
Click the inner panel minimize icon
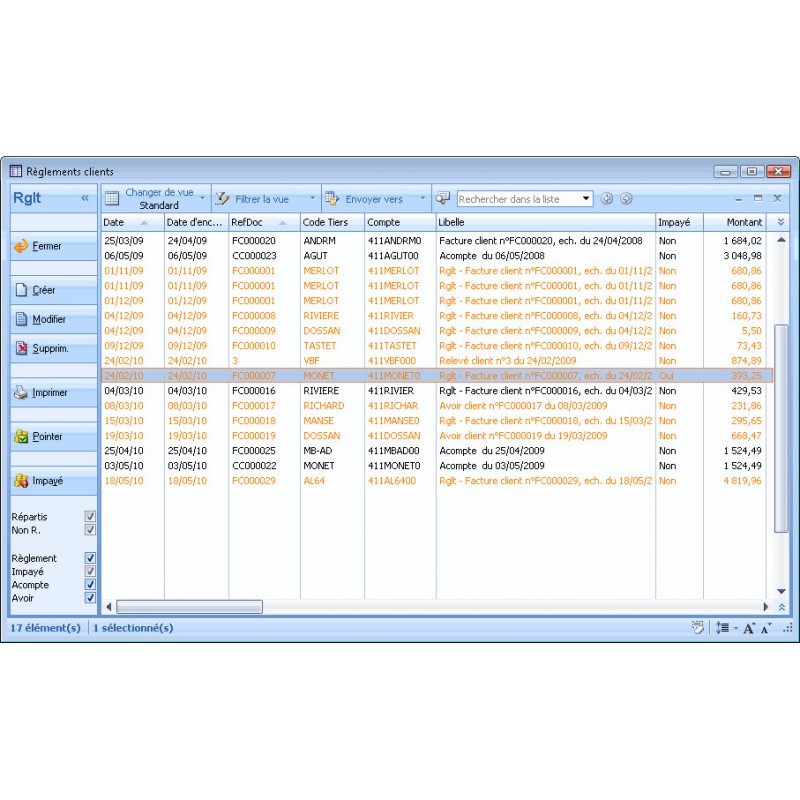pos(738,199)
